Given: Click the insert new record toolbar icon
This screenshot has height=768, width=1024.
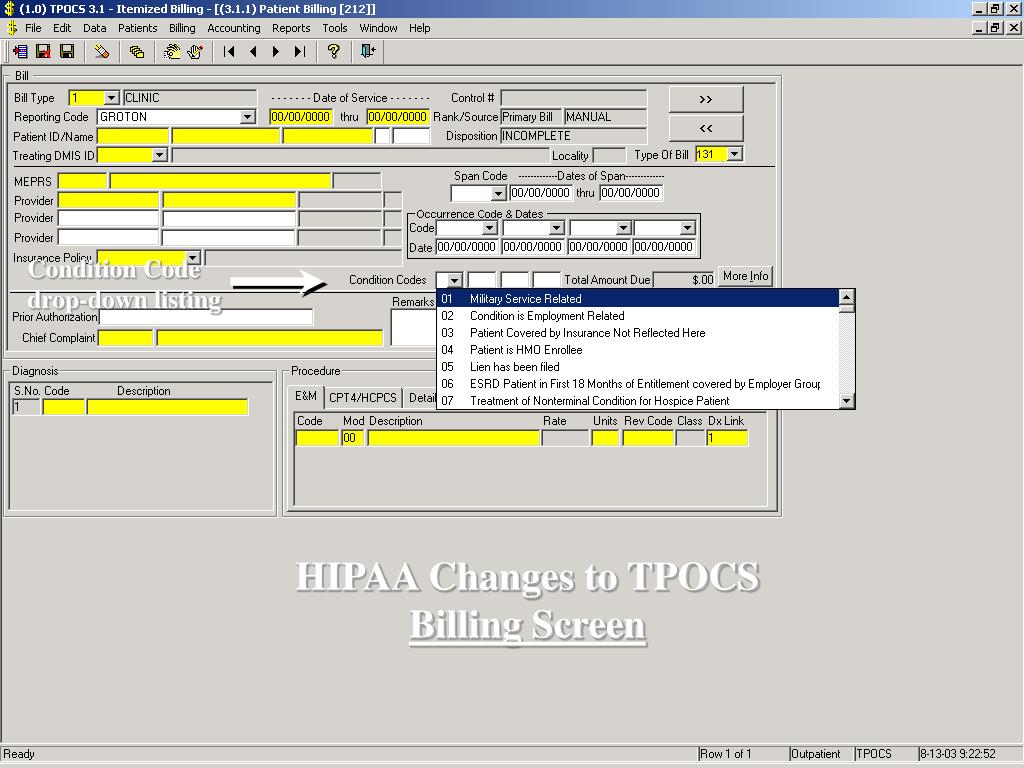Looking at the screenshot, I should point(20,52).
